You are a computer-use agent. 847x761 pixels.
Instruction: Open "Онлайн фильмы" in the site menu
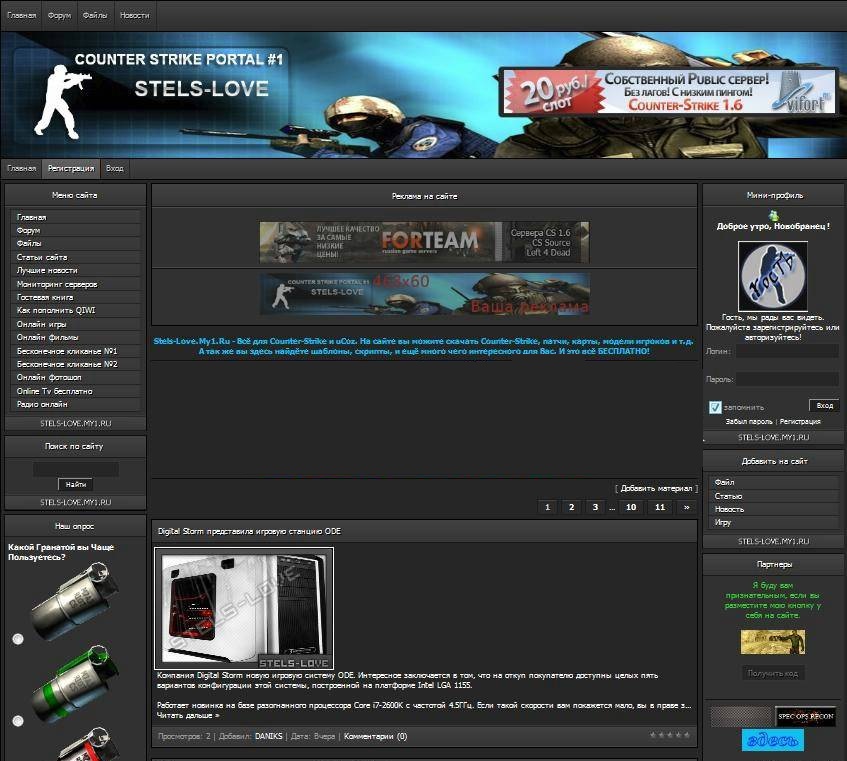pos(76,337)
